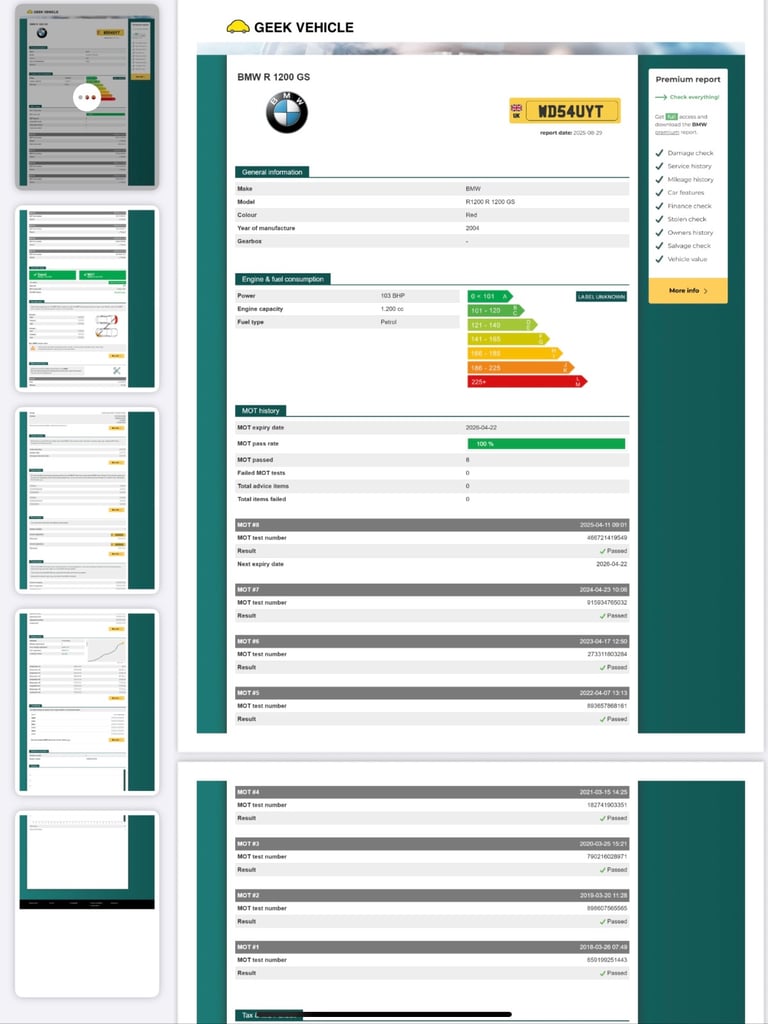768x1024 pixels.
Task: Click the yellow 141 - 165 emission band
Action: (508, 339)
